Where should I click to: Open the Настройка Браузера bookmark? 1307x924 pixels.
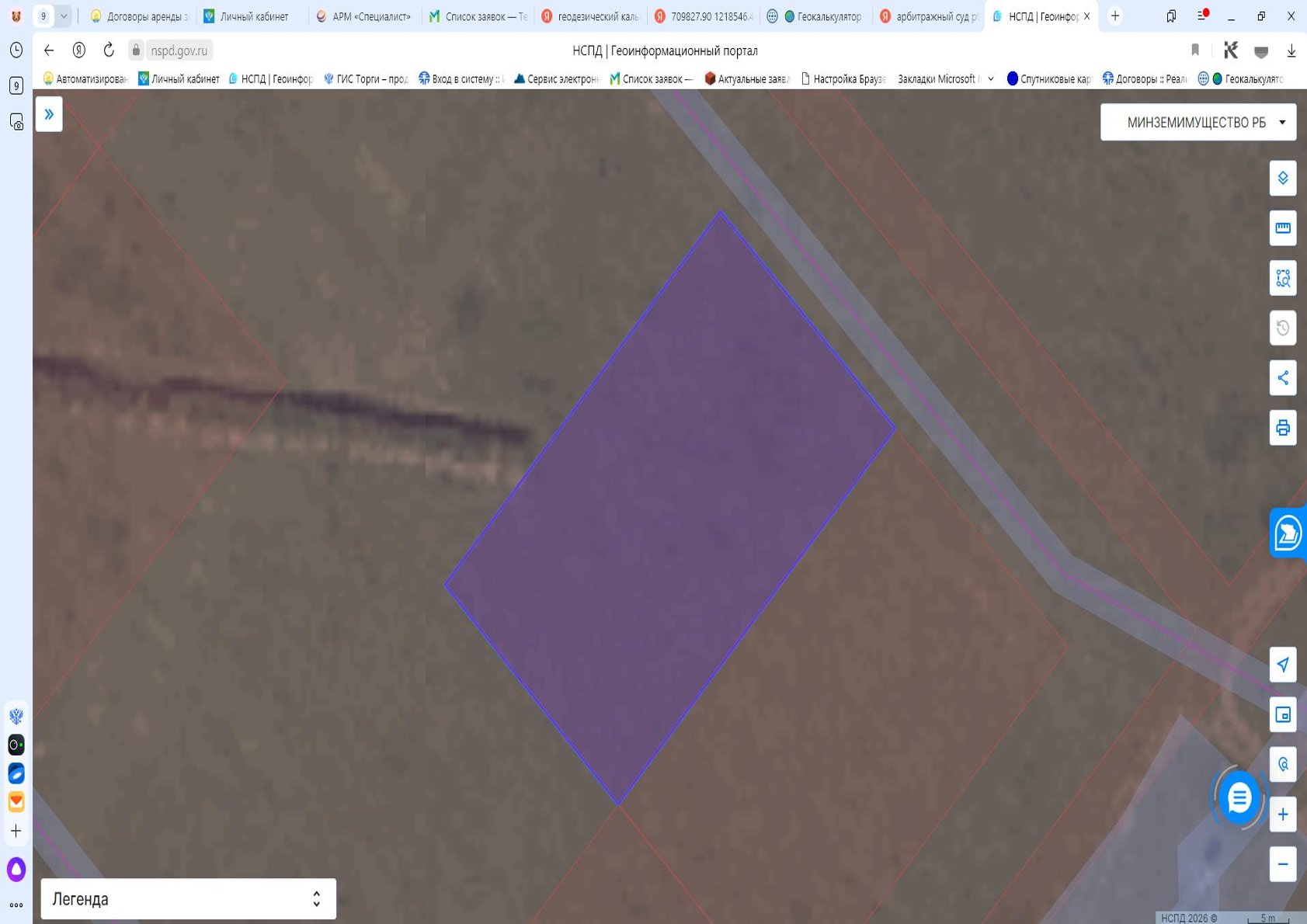[843, 78]
